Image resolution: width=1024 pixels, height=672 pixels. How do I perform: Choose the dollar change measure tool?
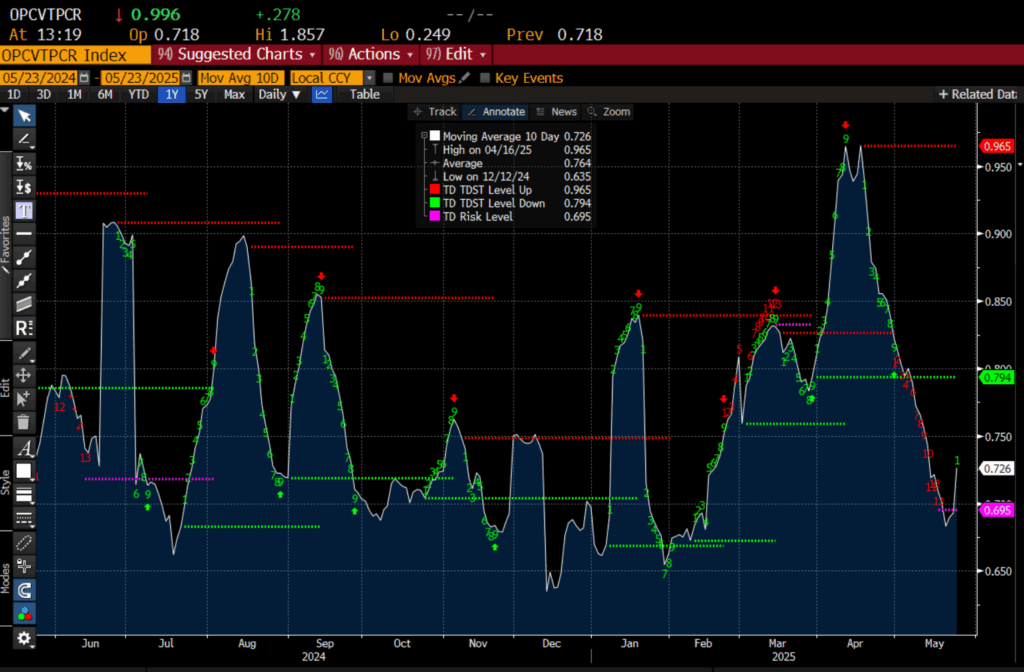click(24, 187)
